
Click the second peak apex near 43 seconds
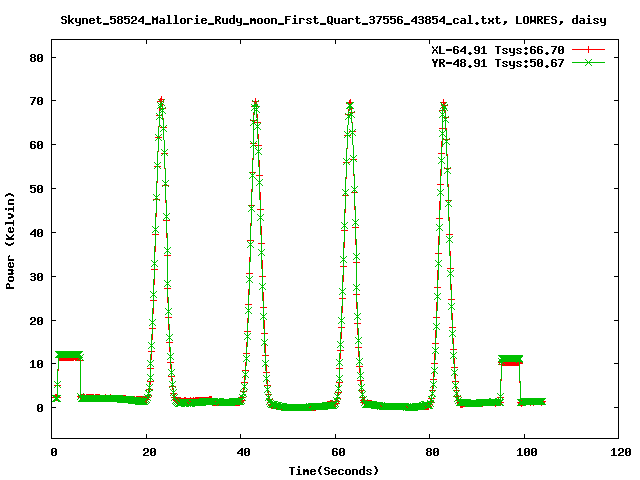pos(256,104)
